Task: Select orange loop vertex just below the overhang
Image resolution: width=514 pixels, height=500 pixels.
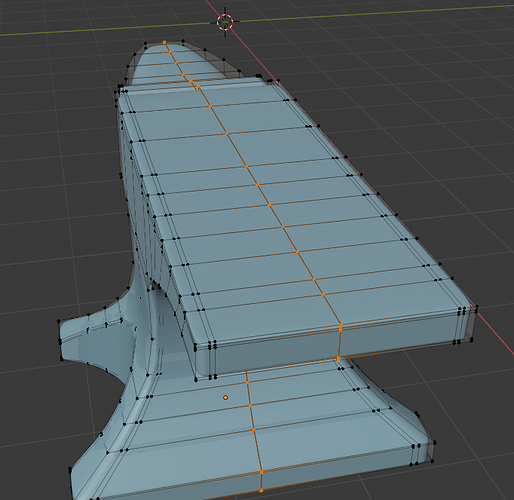Action: 247,382
